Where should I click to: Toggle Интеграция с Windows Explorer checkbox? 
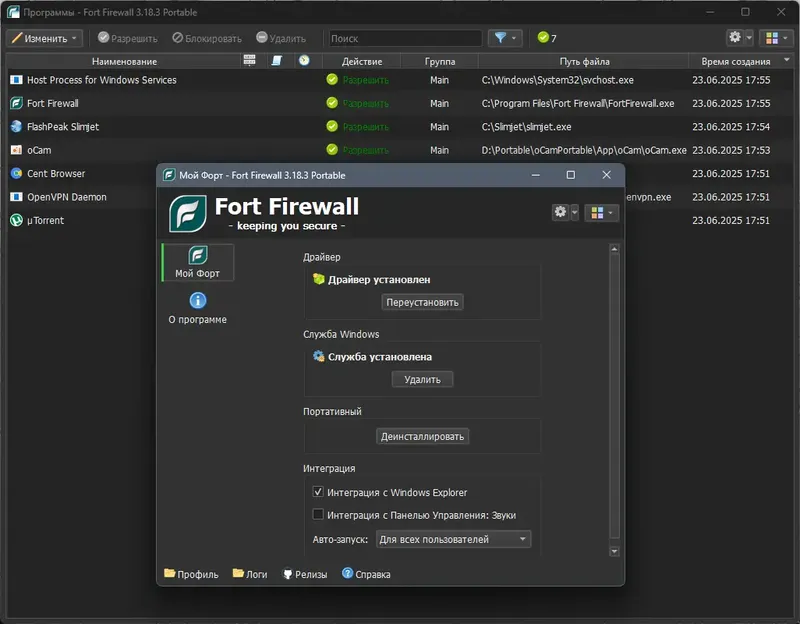(318, 492)
